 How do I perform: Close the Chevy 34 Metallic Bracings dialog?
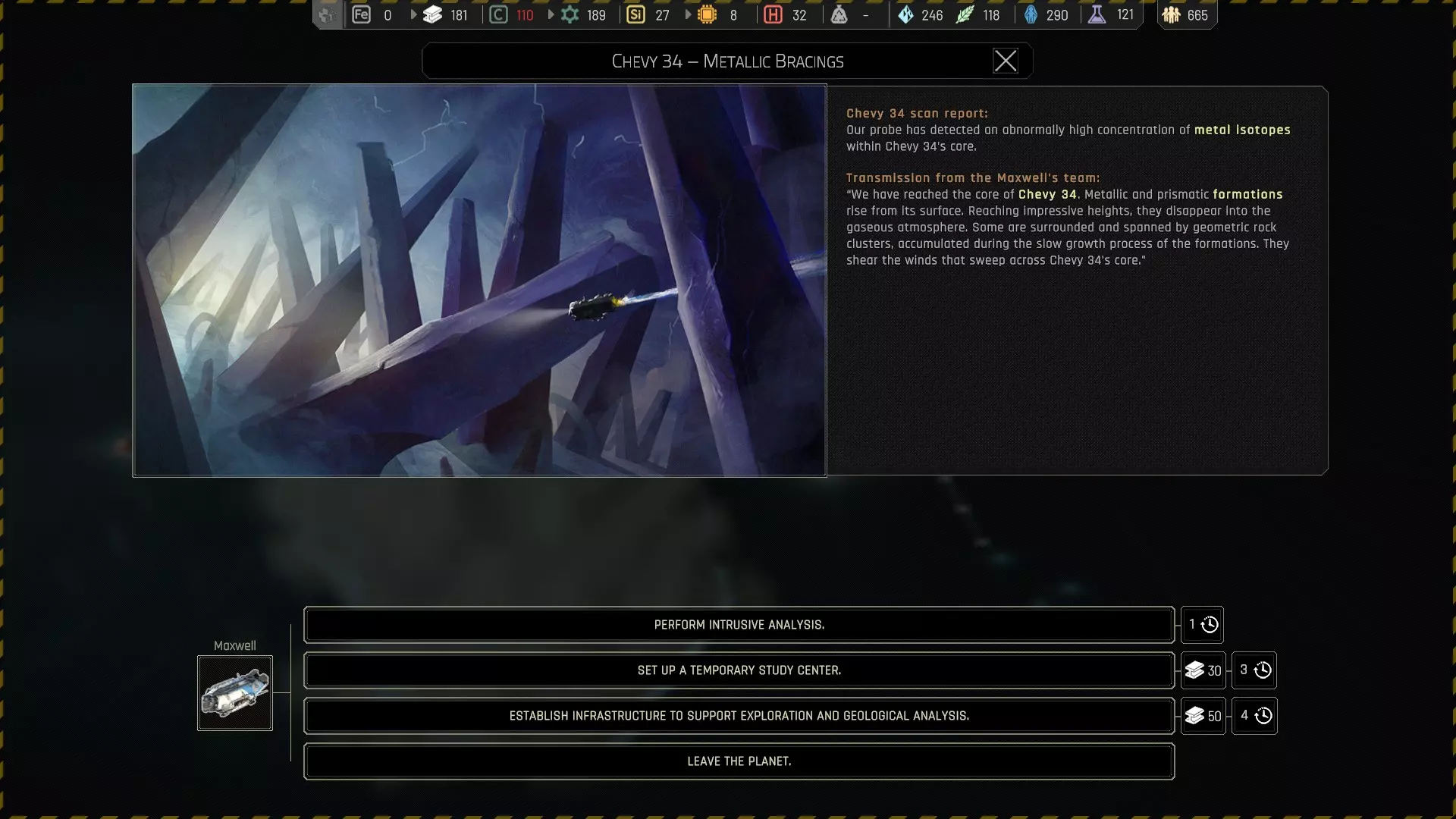point(1006,61)
